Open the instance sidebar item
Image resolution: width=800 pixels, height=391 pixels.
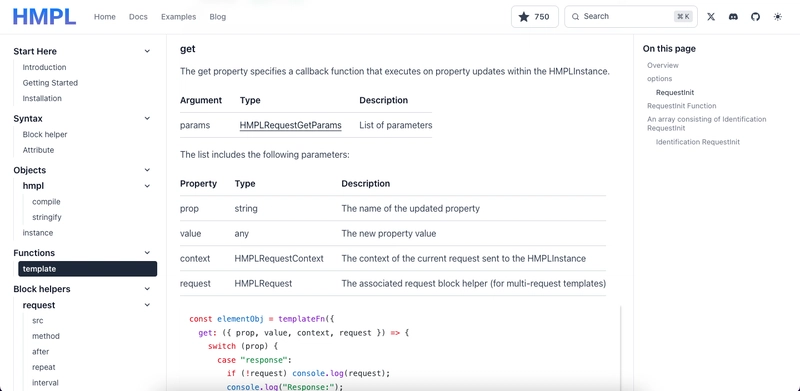[x=38, y=233]
